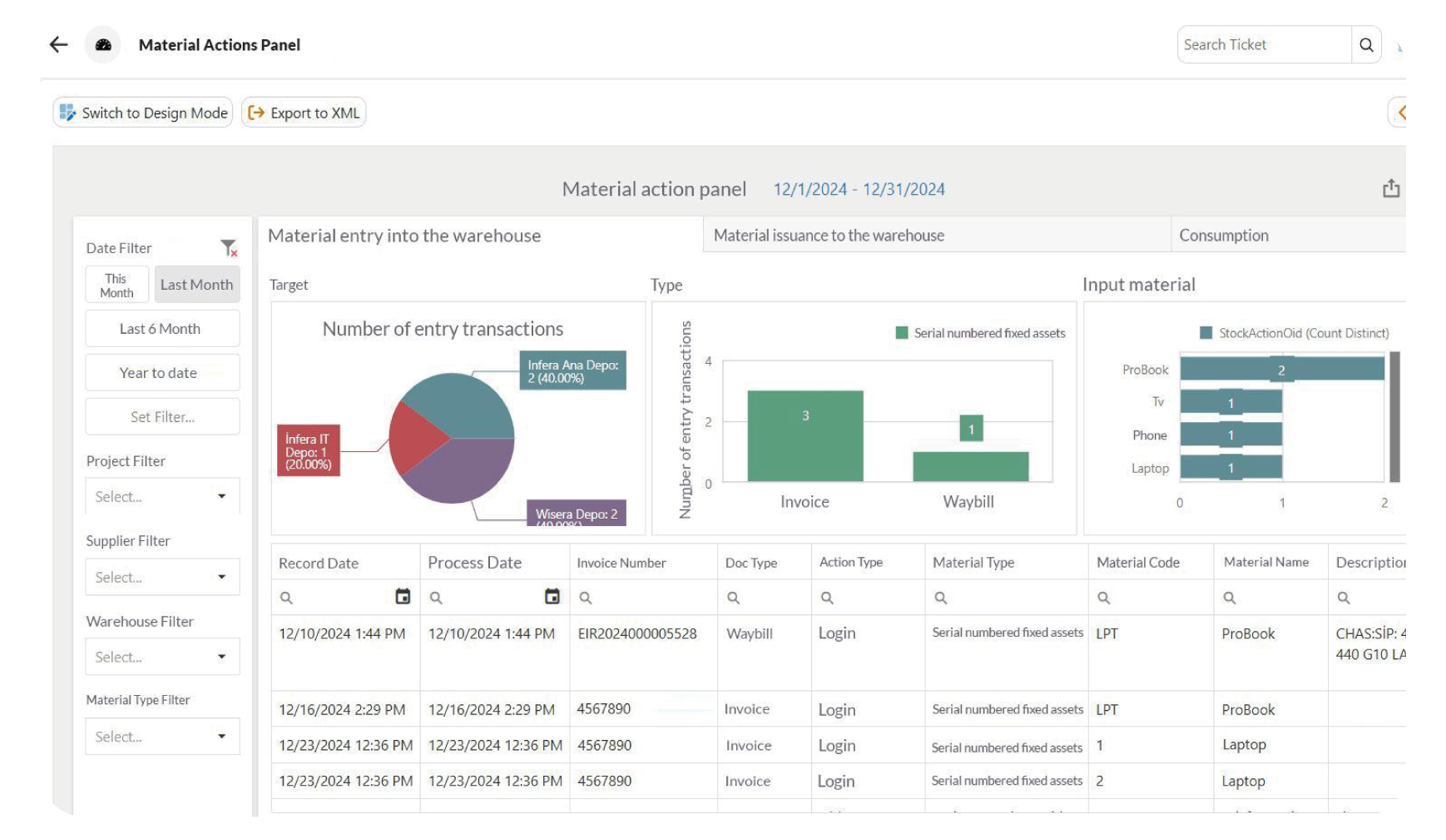Click Invoice Number column search icon
Image resolution: width=1446 pixels, height=840 pixels.
click(585, 598)
